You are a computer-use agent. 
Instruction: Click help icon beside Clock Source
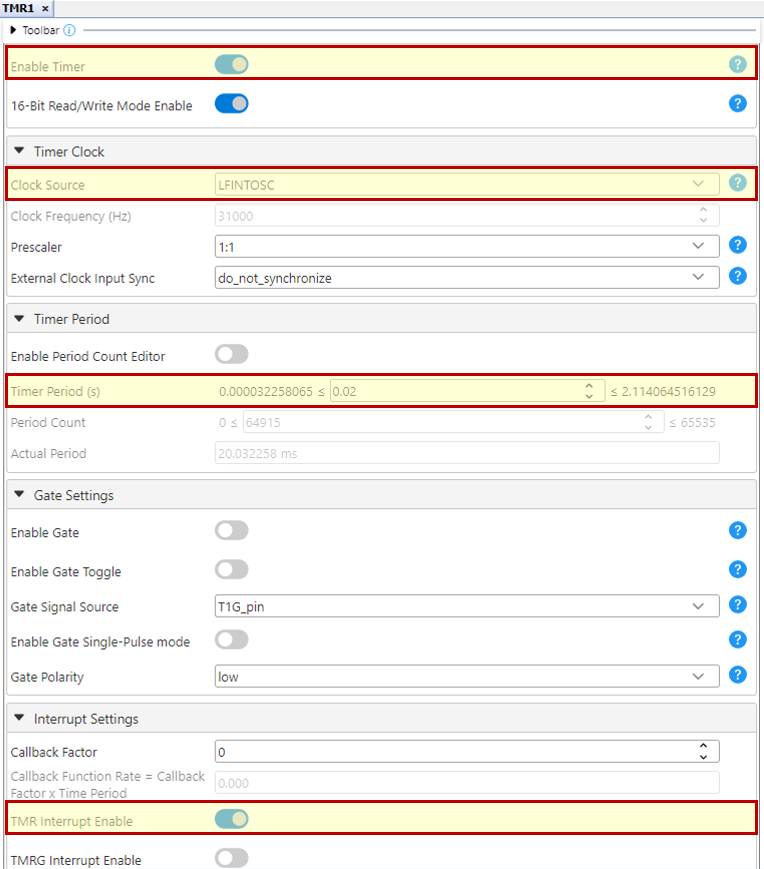pyautogui.click(x=738, y=183)
